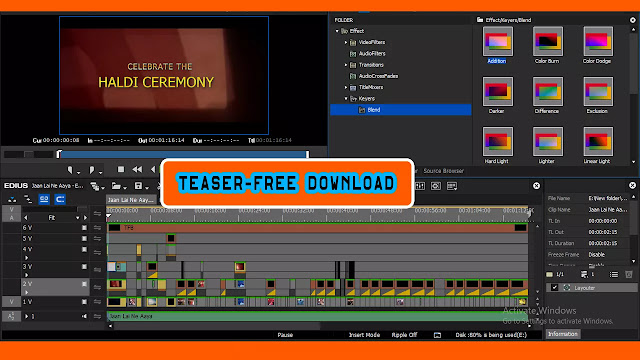
Task: Select the Color Burn blend effect
Action: click(x=547, y=45)
